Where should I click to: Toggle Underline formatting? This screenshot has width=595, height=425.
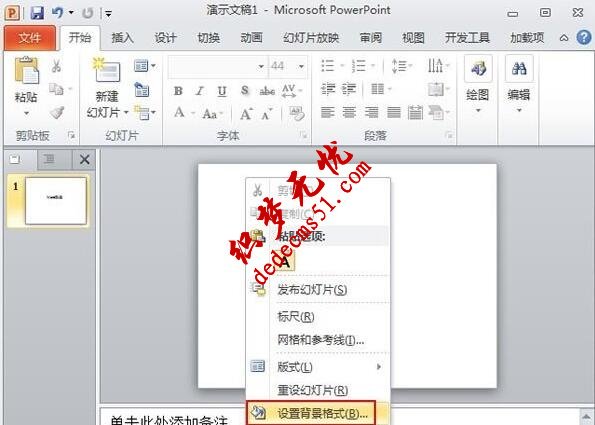coord(222,91)
